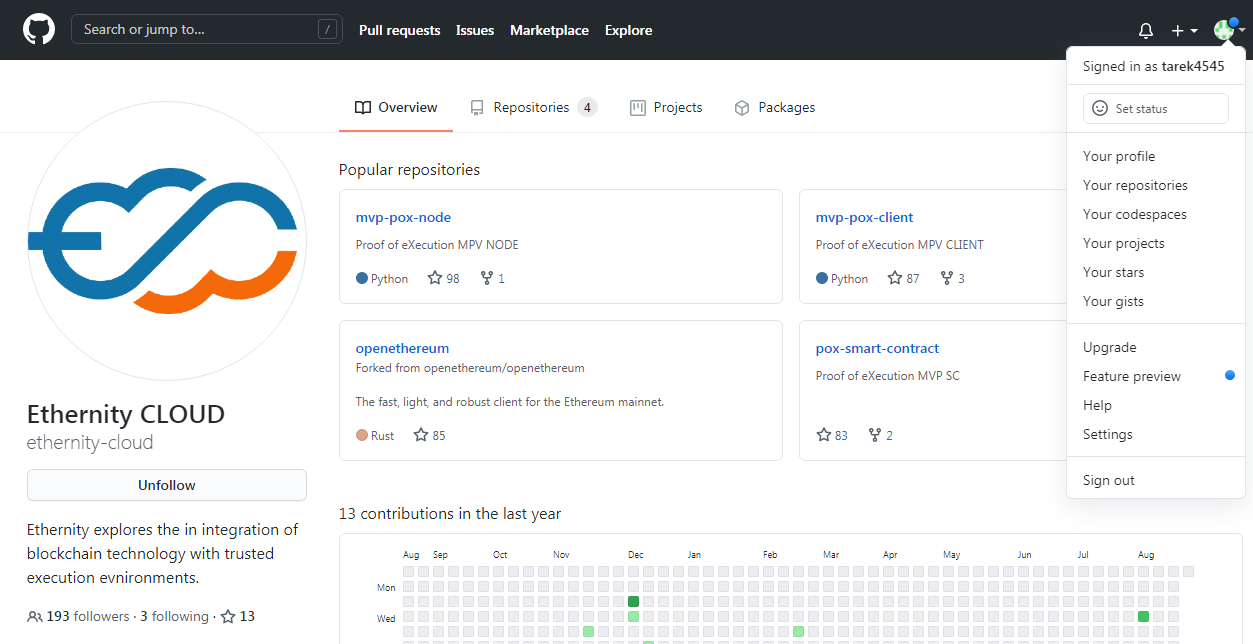Open the 193 followers link
The height and width of the screenshot is (644, 1253).
pos(88,616)
